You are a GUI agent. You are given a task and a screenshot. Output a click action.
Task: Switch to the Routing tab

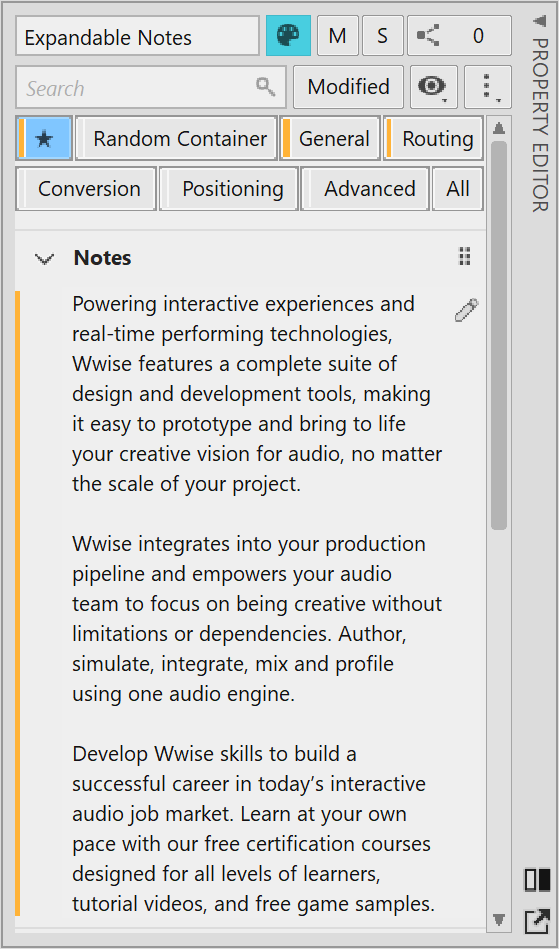pos(433,139)
